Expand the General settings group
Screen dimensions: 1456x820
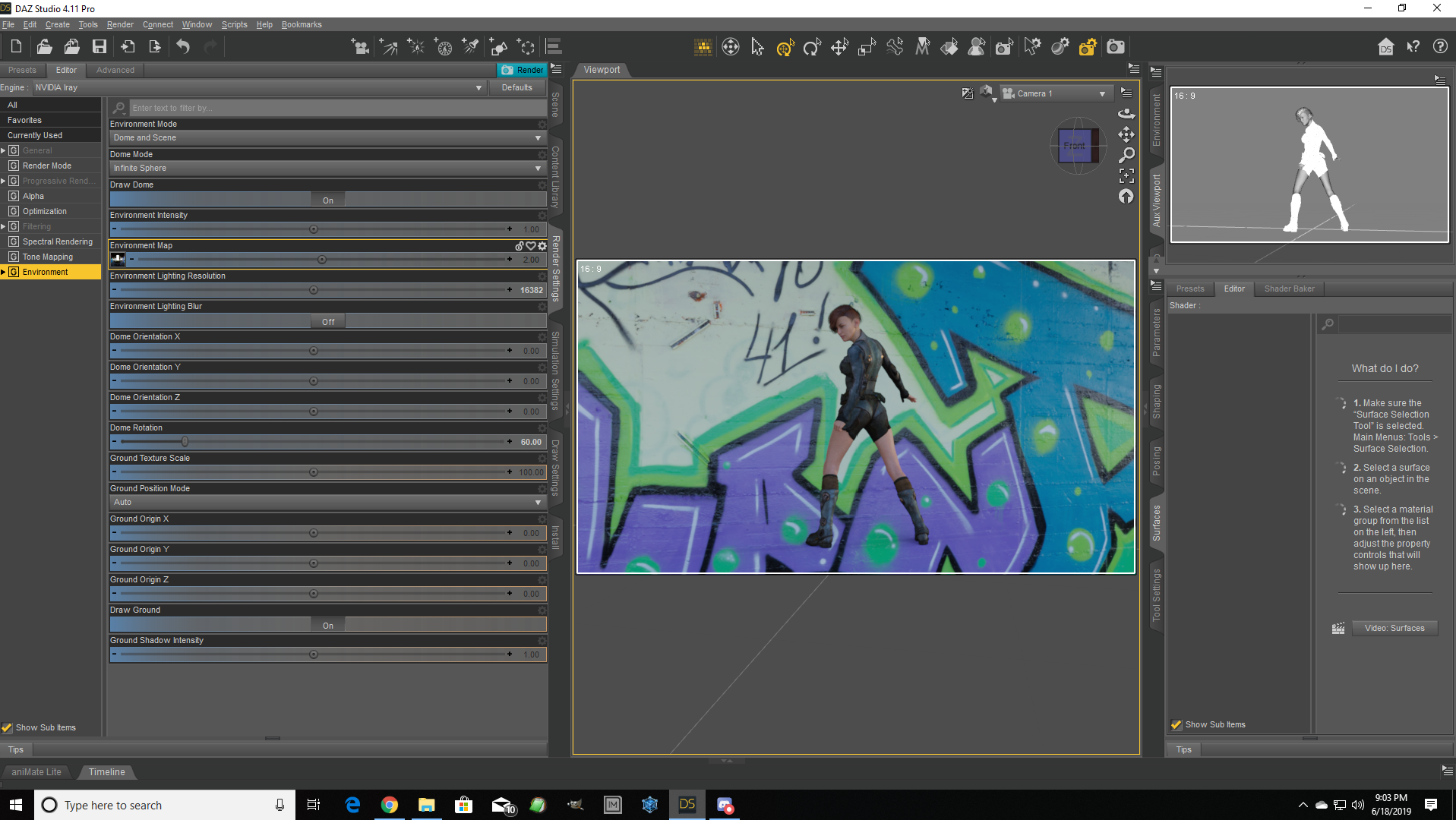pyautogui.click(x=3, y=150)
